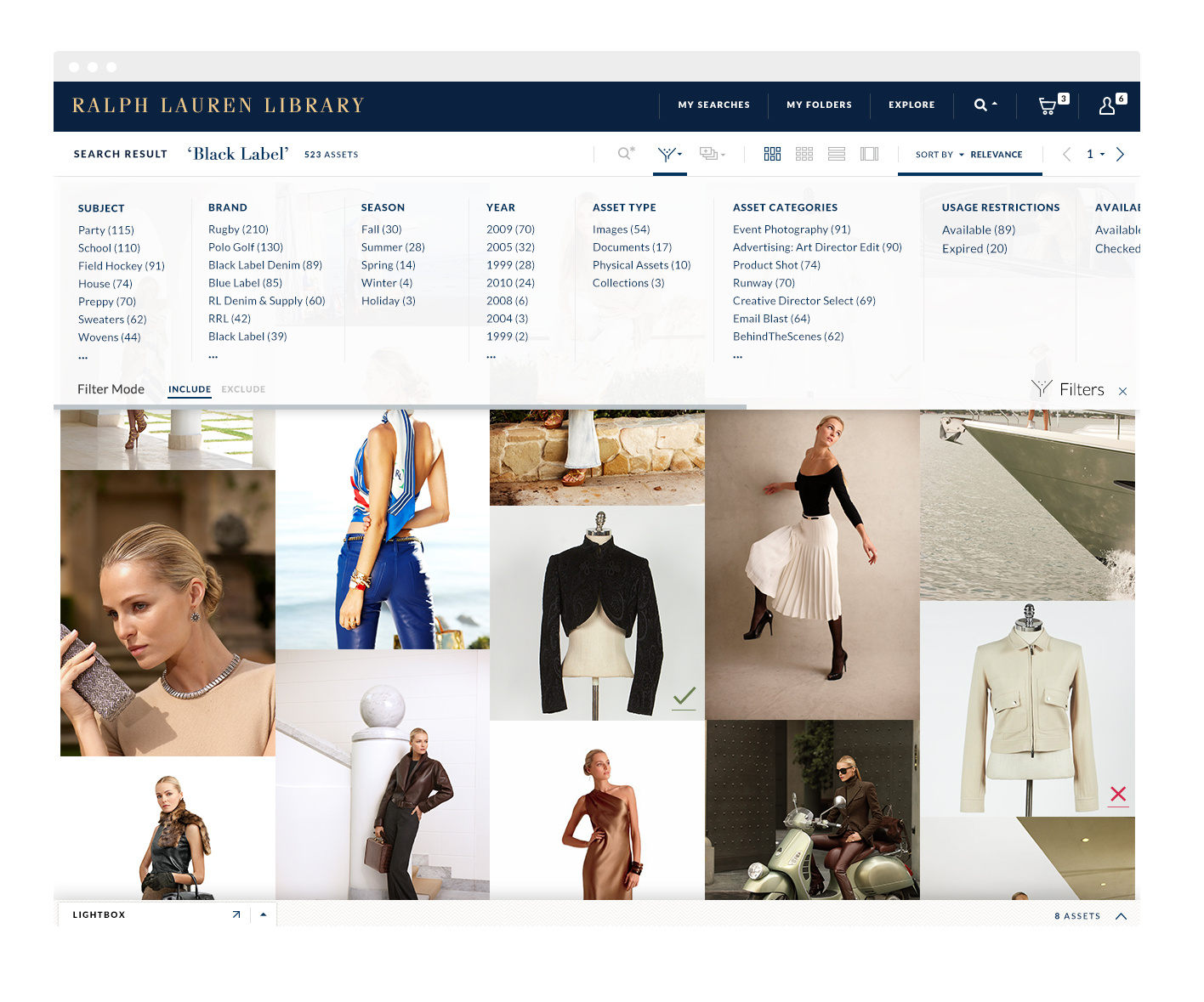
Task: Filter by Runway (70) category
Action: pos(764,283)
